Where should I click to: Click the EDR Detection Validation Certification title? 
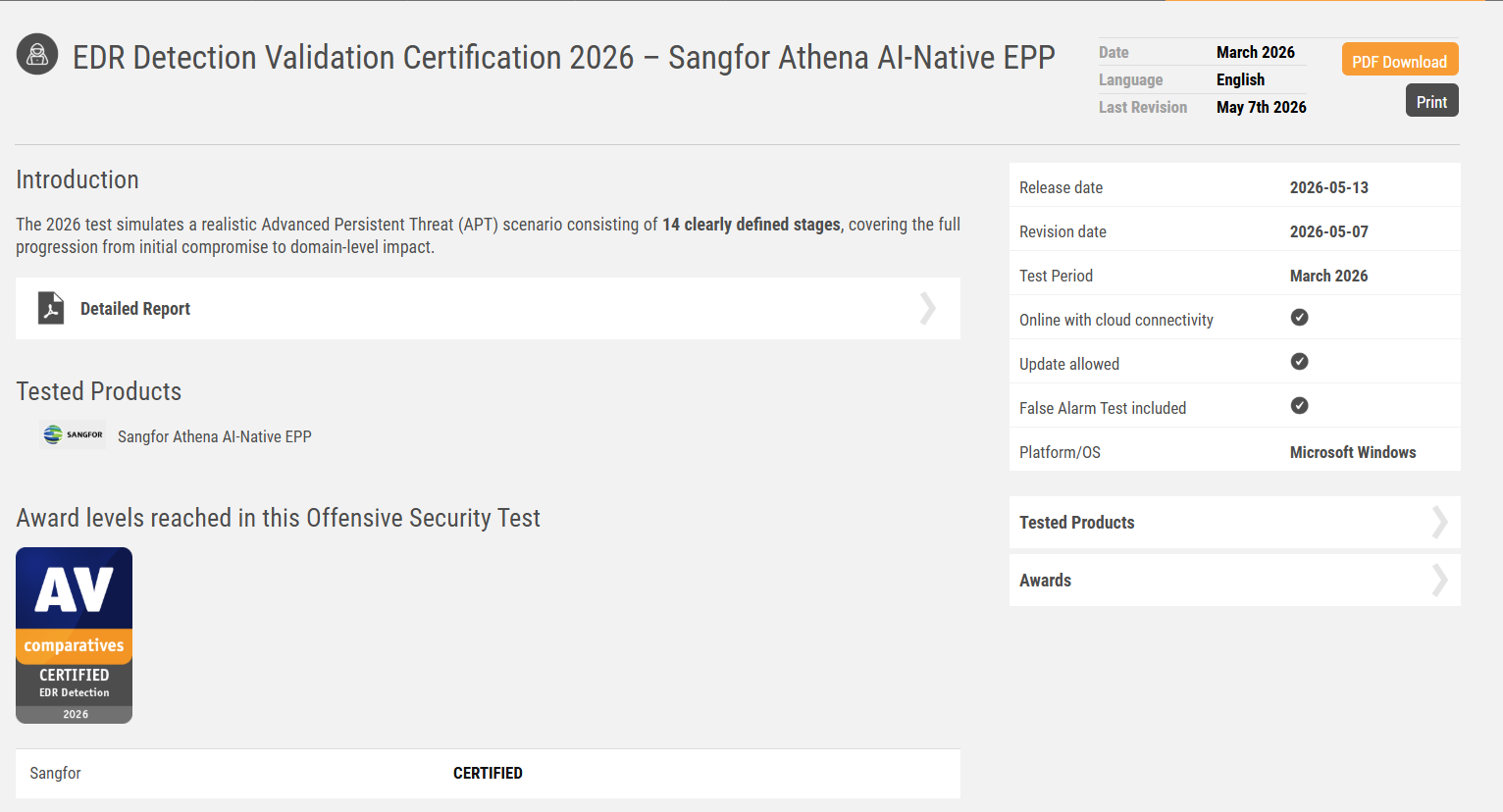564,57
